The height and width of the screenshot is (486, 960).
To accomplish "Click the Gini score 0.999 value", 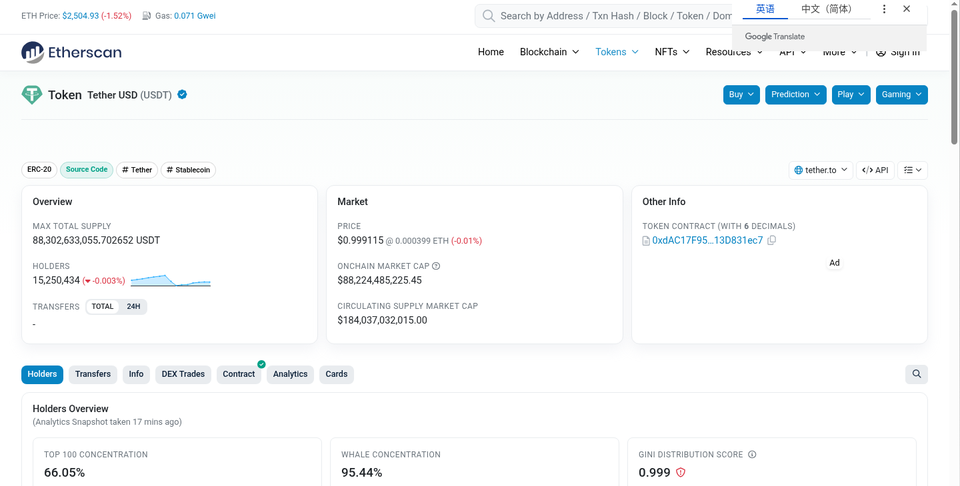I will point(654,473).
